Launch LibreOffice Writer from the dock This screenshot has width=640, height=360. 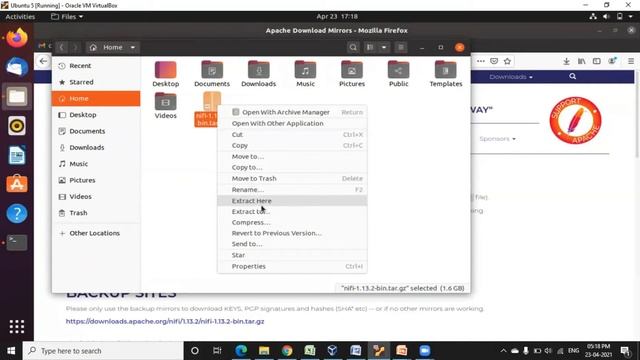tap(17, 155)
